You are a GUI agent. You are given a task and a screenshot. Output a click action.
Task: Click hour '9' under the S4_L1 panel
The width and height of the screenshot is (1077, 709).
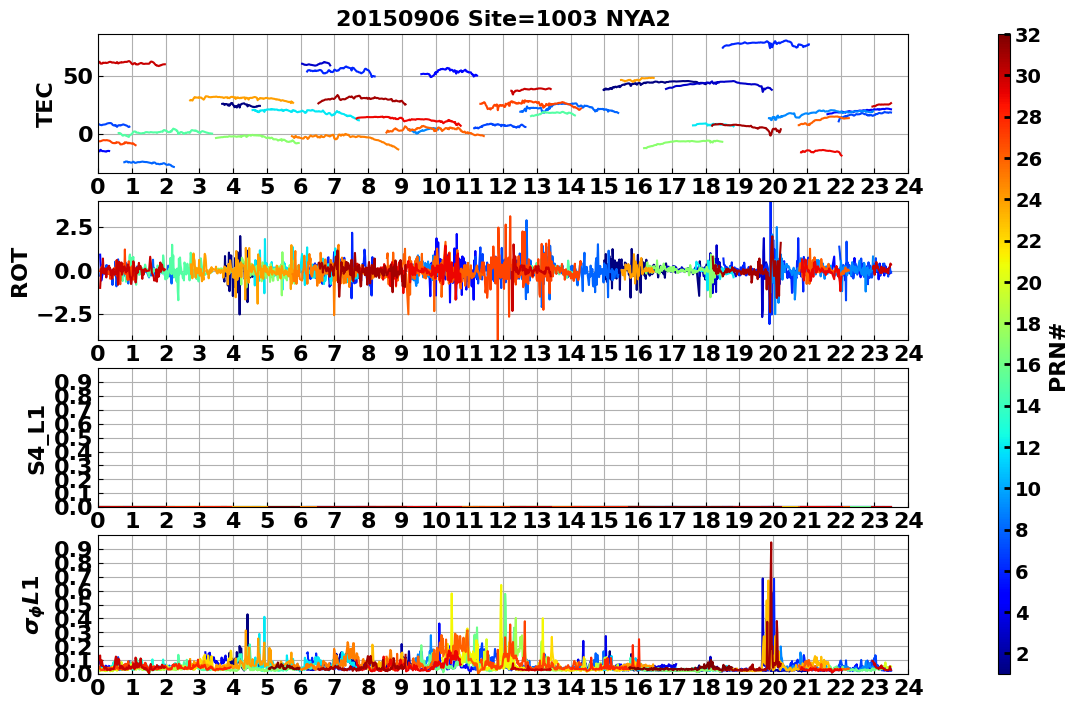point(402,521)
